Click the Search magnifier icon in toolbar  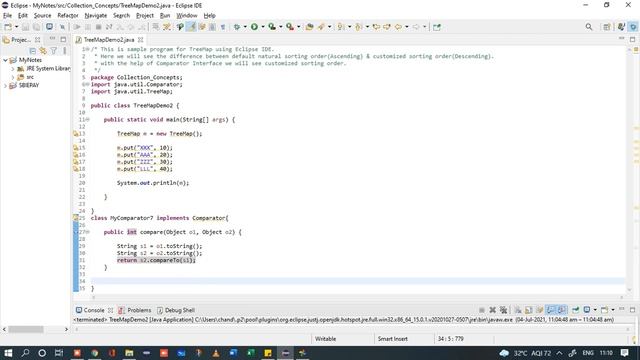coord(589,27)
